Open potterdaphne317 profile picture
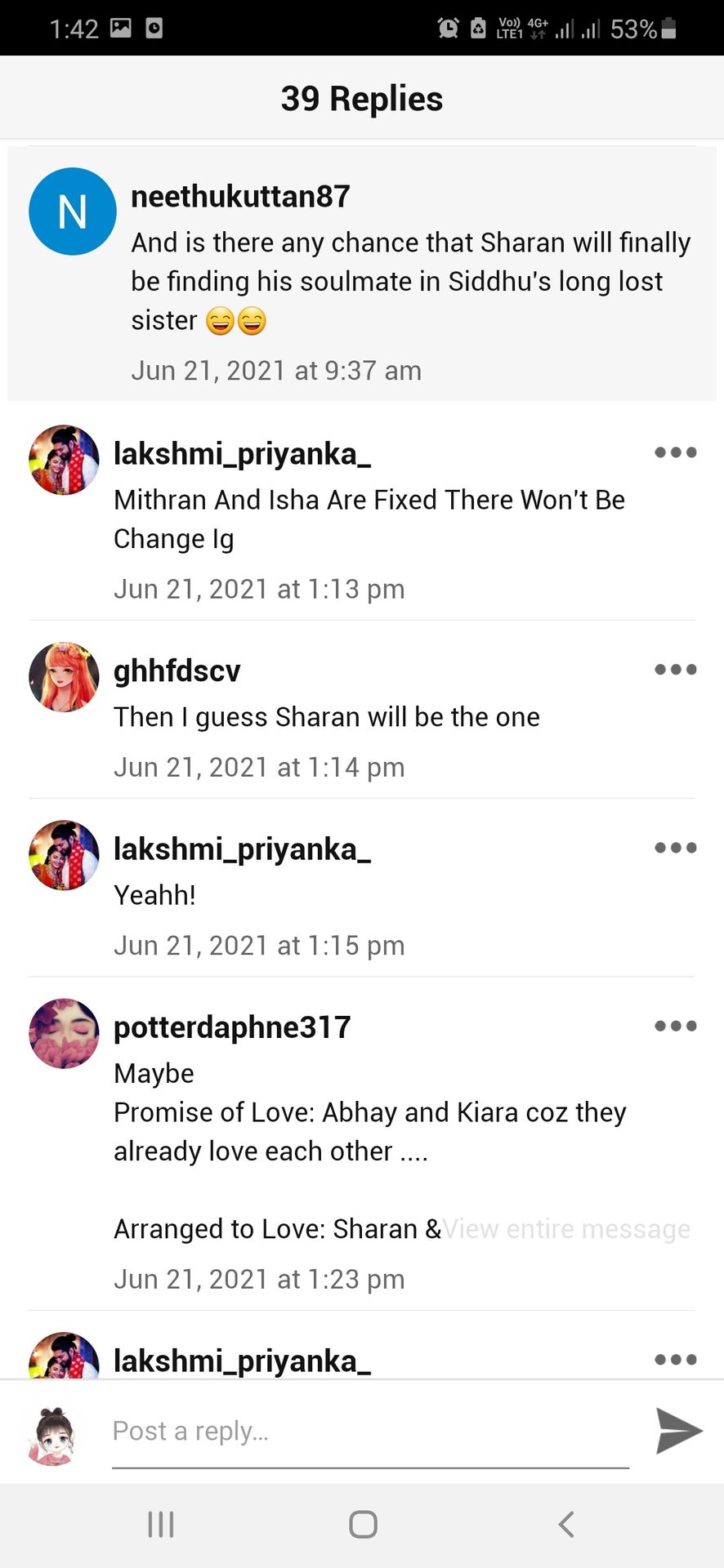This screenshot has height=1568, width=724. coord(64,1033)
